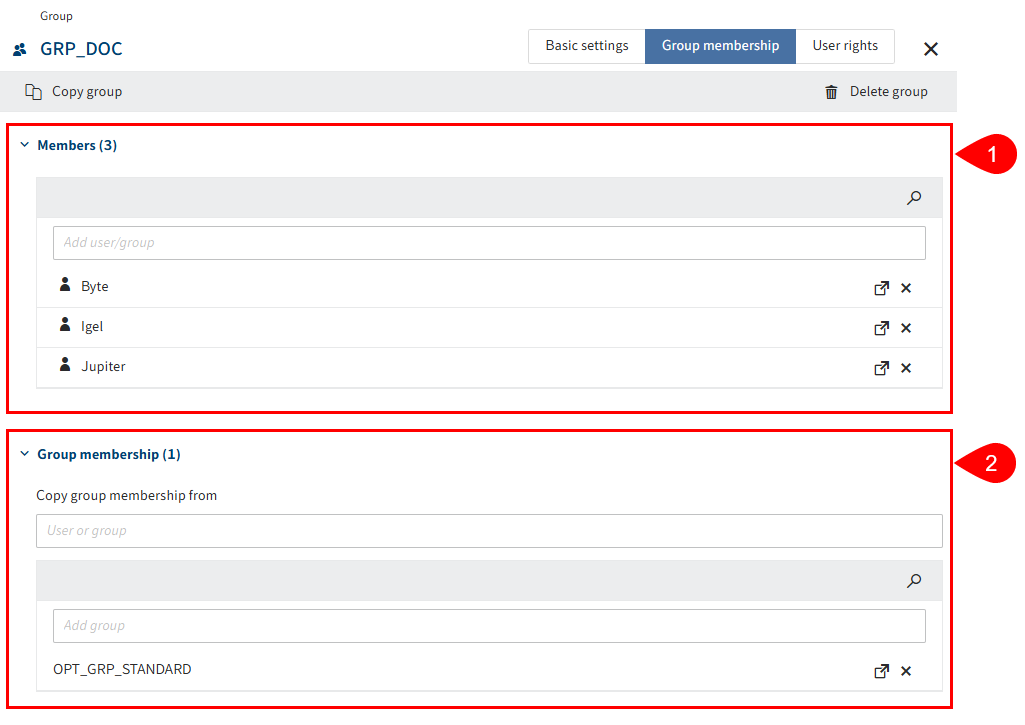
Task: Open member Igel in new view
Action: point(881,327)
